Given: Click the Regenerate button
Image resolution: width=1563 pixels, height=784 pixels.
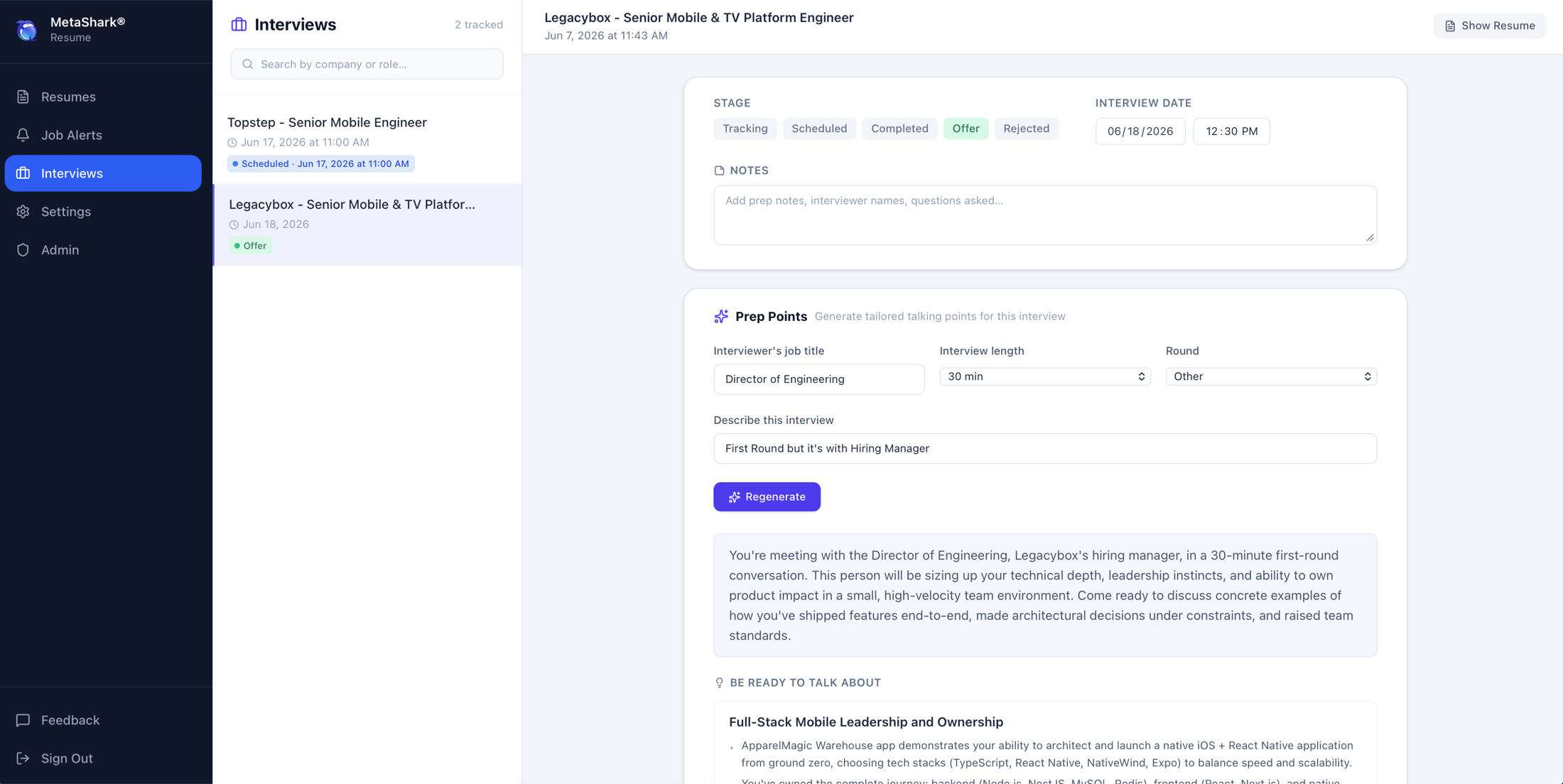Looking at the screenshot, I should 767,497.
